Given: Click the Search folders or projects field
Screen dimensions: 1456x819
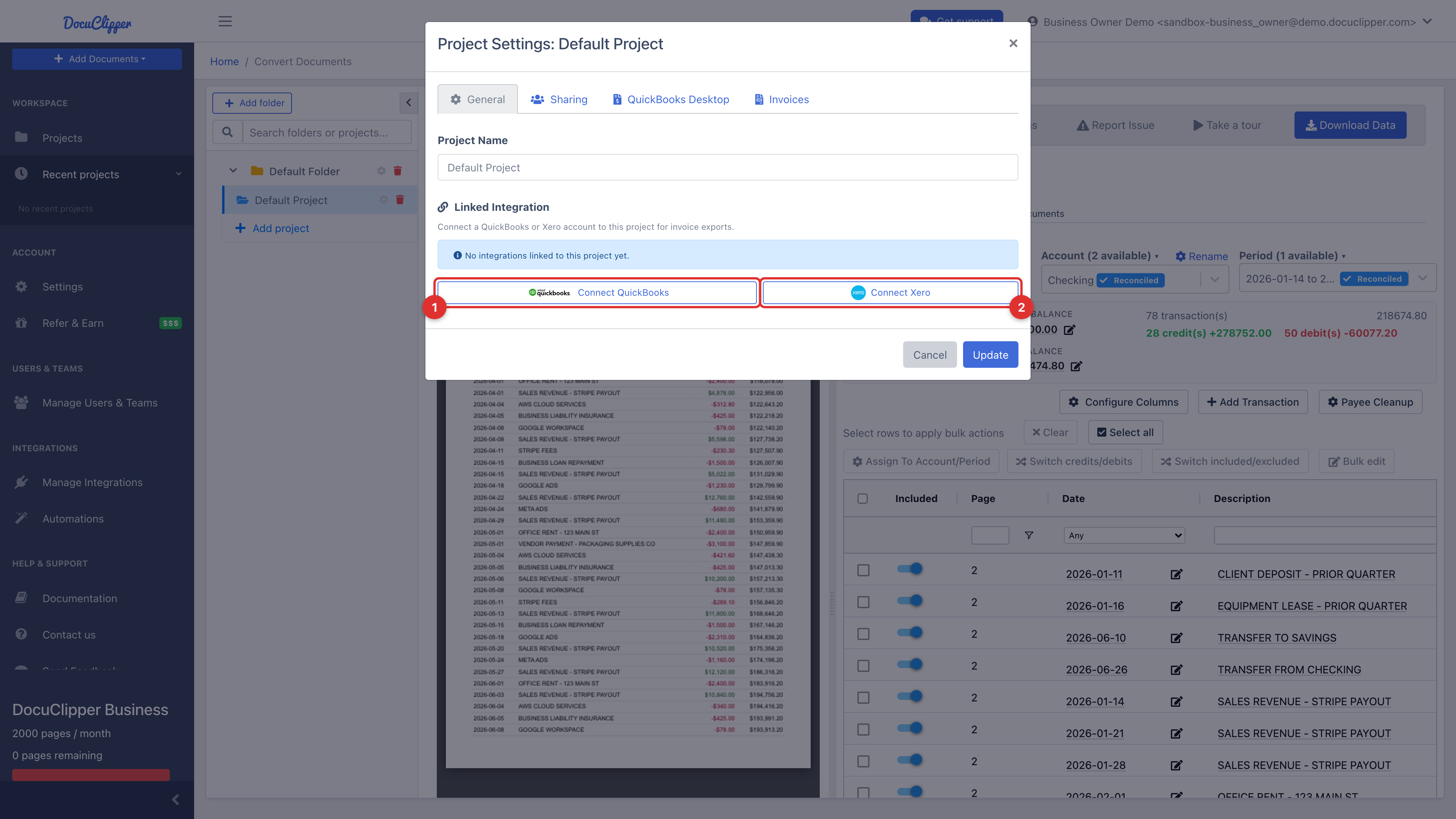Looking at the screenshot, I should 327,132.
